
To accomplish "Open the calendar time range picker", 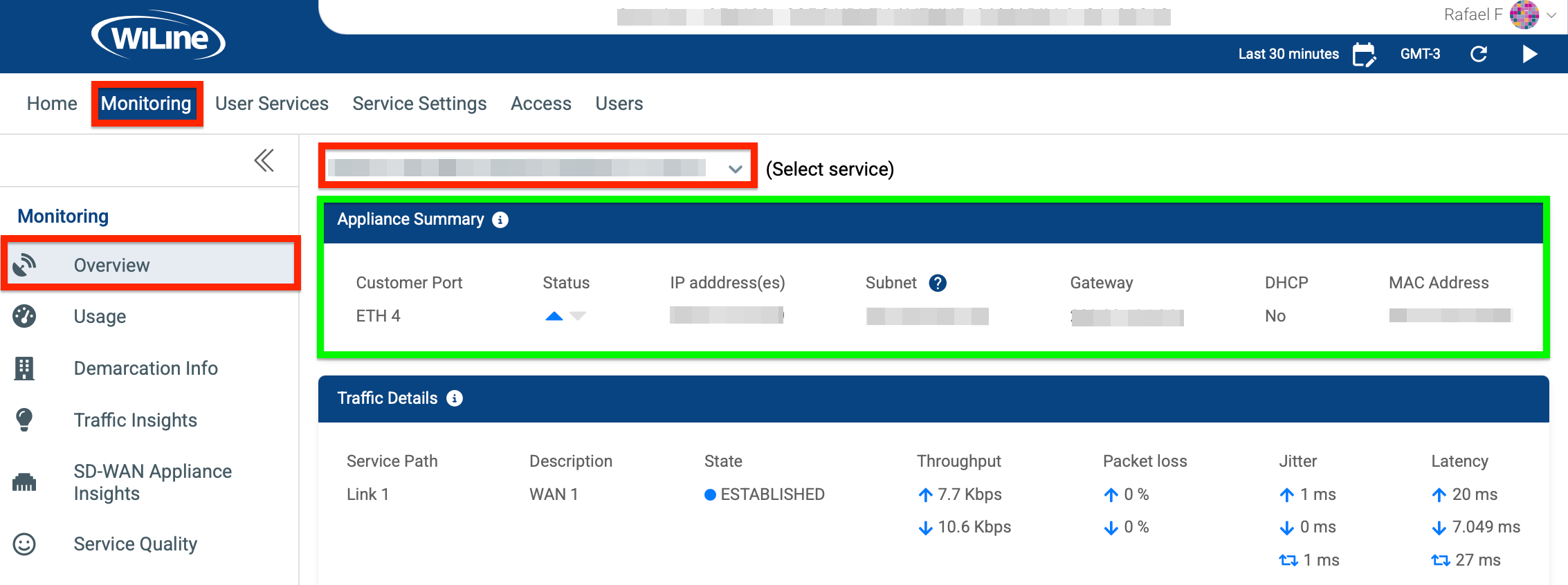I will pyautogui.click(x=1364, y=54).
